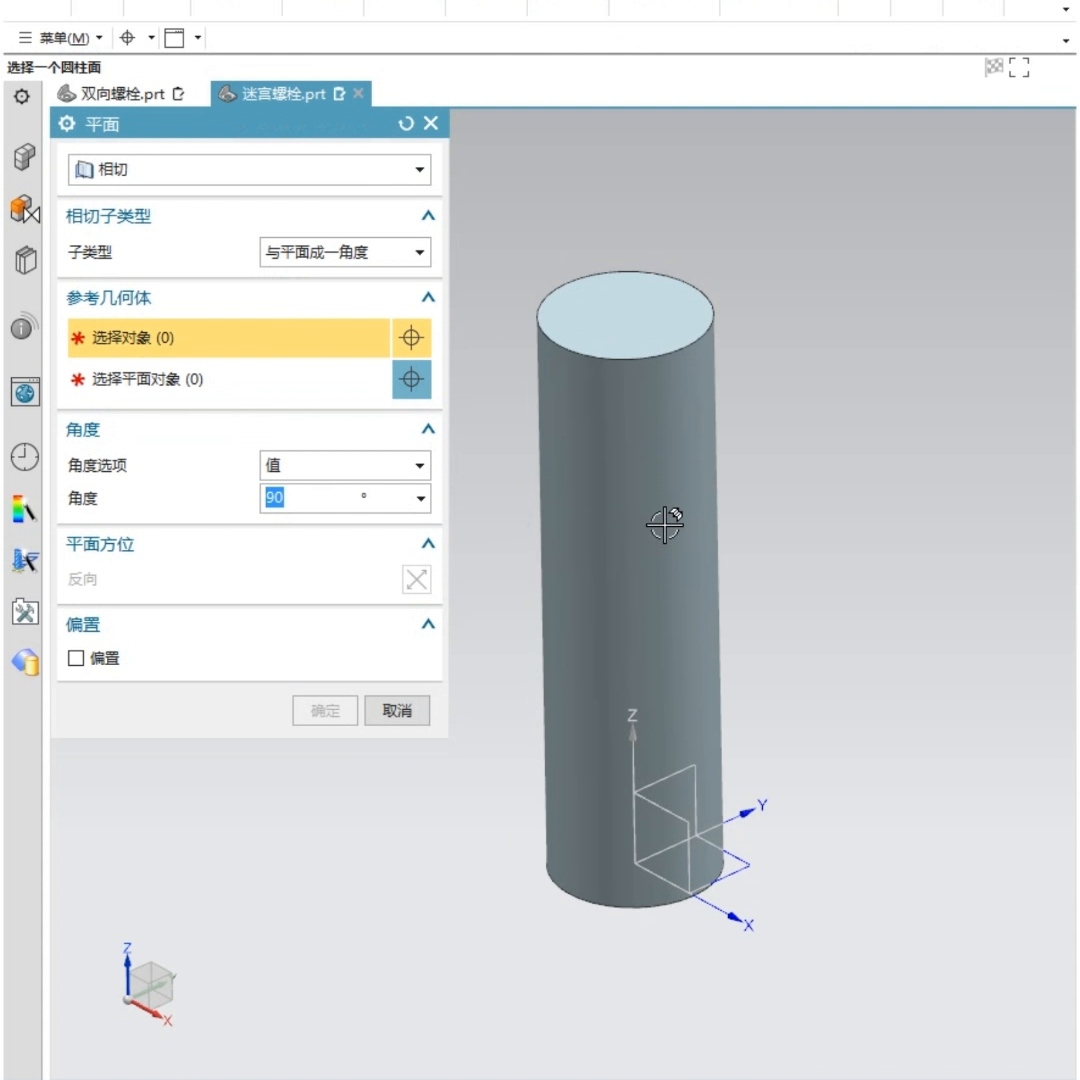The image size is (1080, 1080).
Task: Open the Part Navigator sidebar icon
Action: [x=25, y=260]
